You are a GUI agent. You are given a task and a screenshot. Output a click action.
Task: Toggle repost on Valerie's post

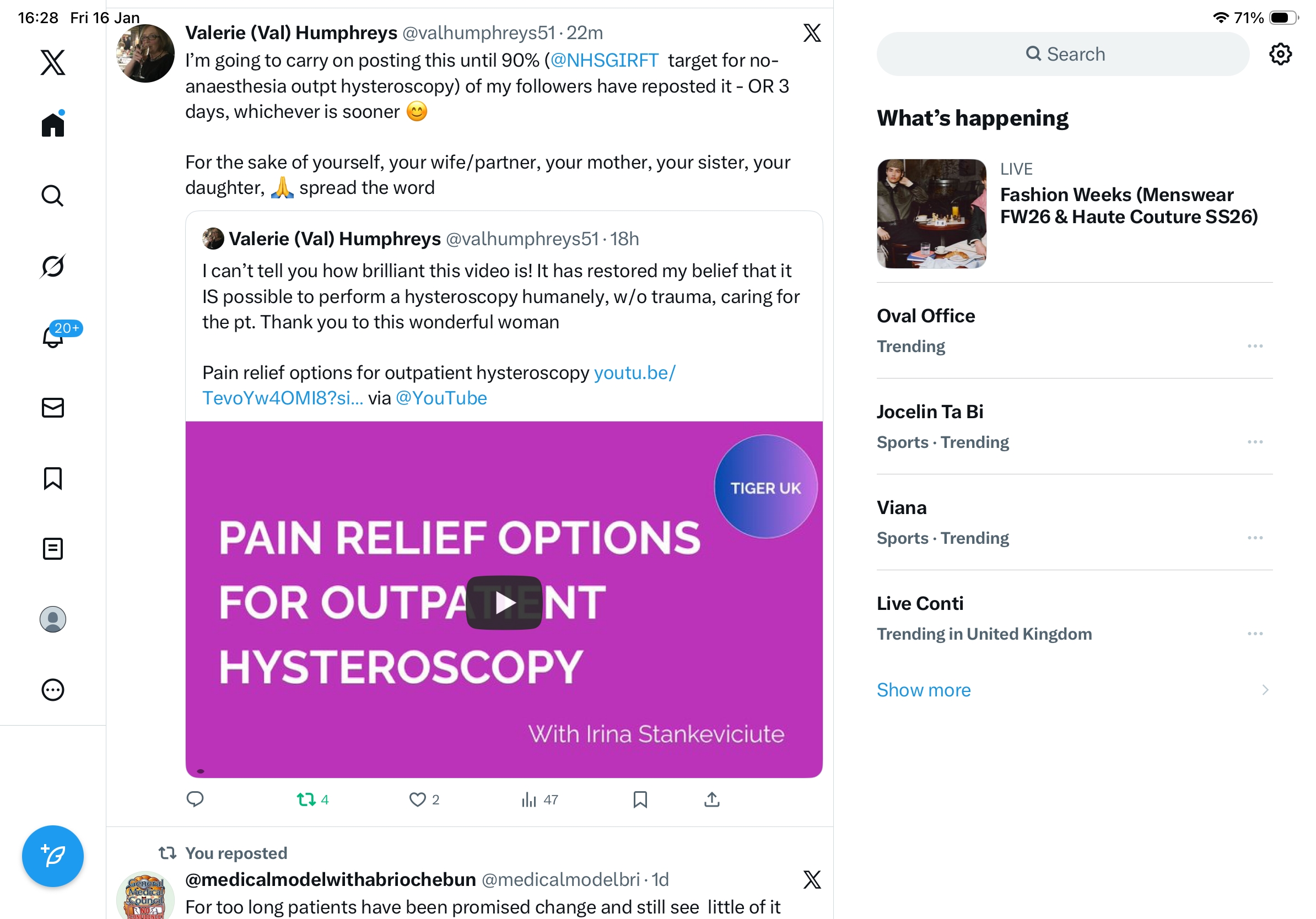312,799
